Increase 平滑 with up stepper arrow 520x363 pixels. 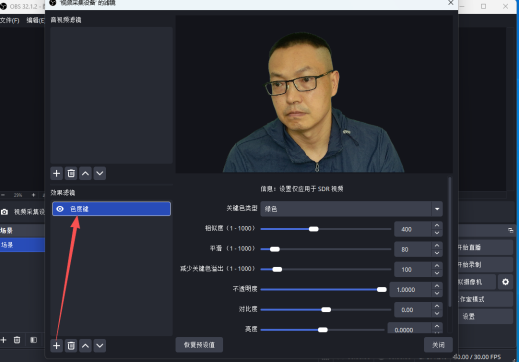click(x=437, y=245)
